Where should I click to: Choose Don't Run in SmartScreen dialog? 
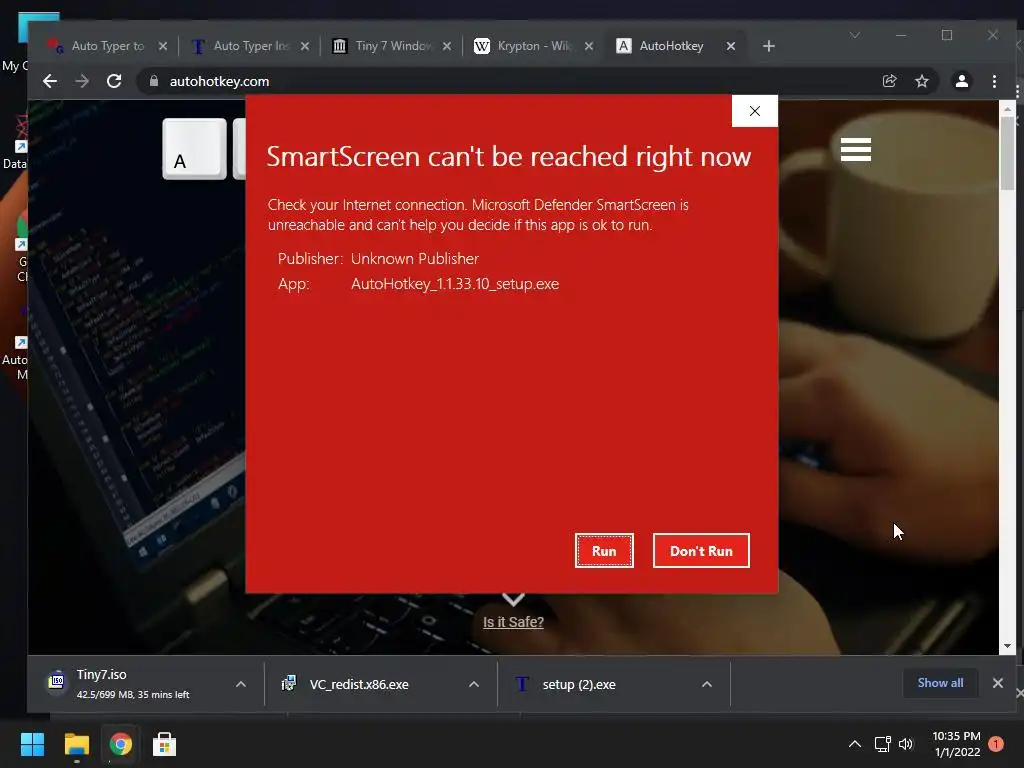[701, 551]
